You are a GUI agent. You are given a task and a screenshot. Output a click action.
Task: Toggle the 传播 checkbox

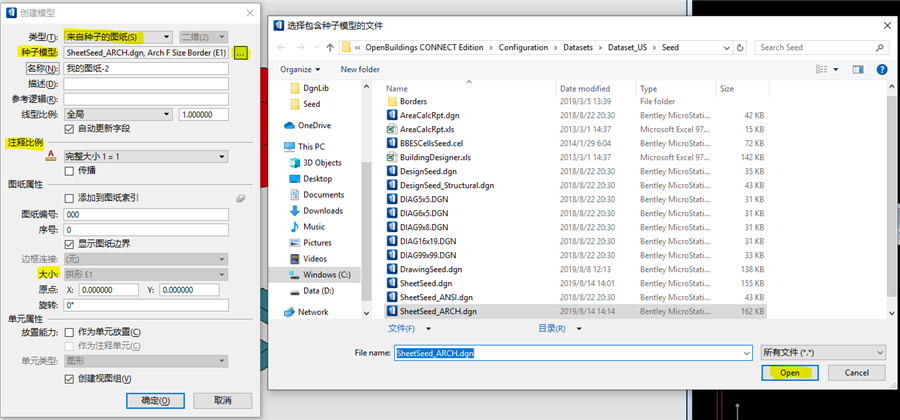69,170
